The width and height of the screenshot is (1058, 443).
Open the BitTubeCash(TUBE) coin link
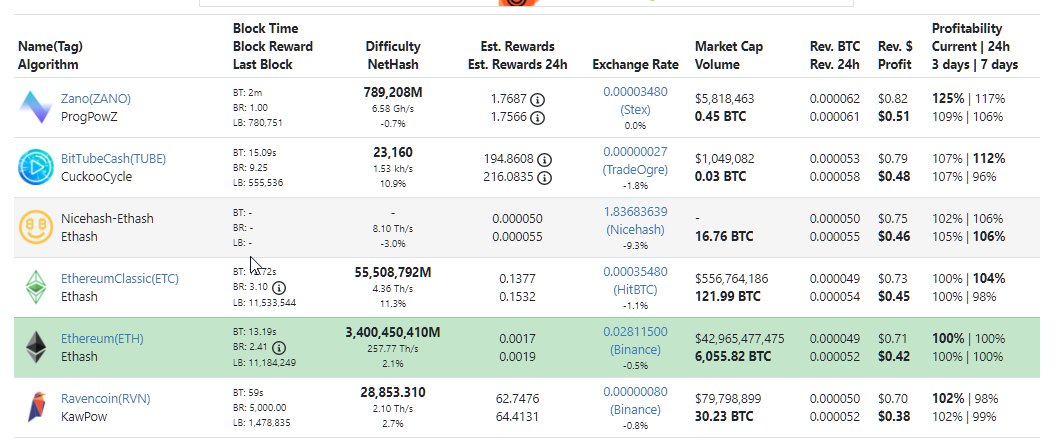pos(113,158)
